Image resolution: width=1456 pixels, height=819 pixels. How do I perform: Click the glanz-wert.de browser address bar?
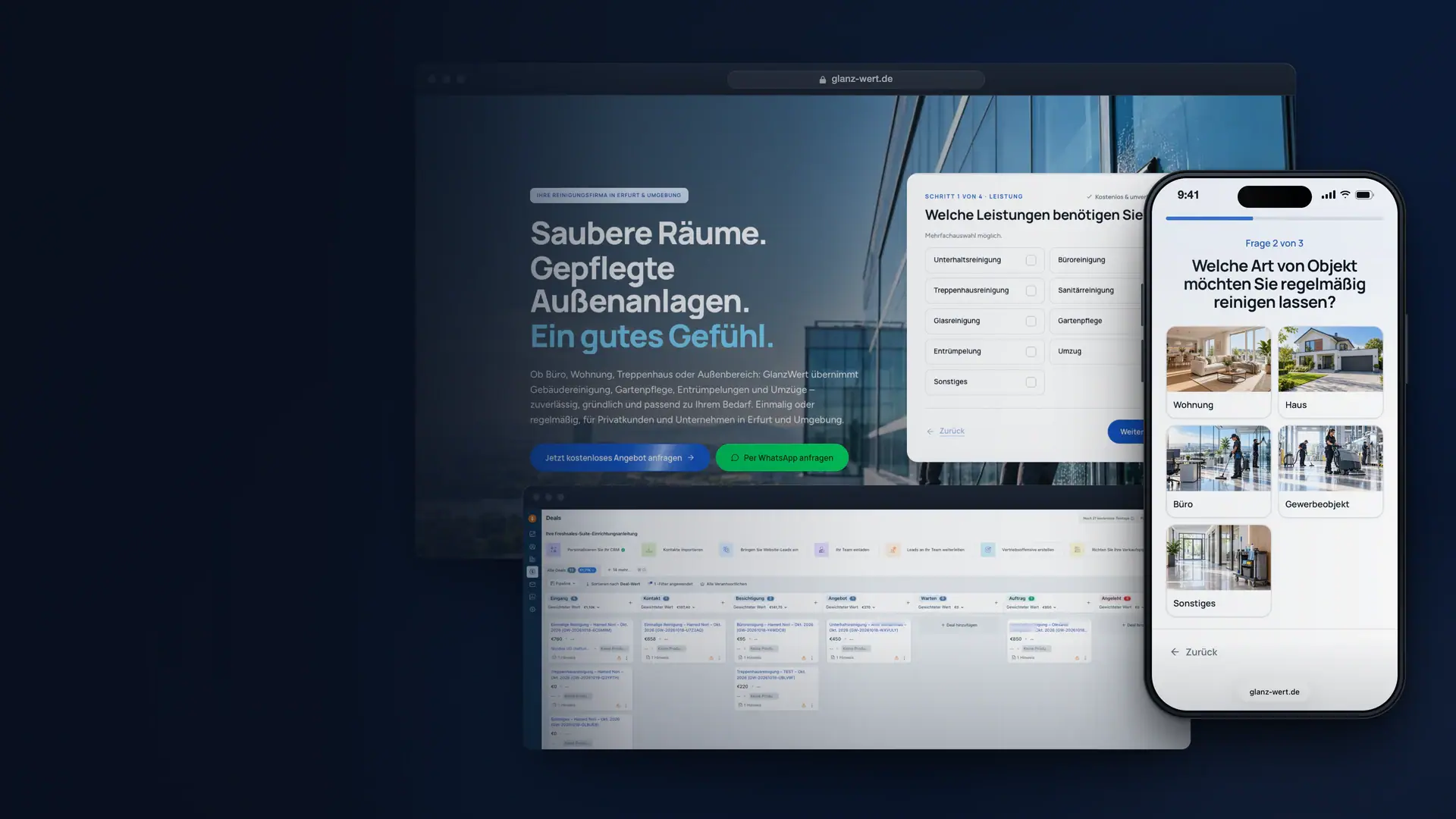tap(855, 79)
